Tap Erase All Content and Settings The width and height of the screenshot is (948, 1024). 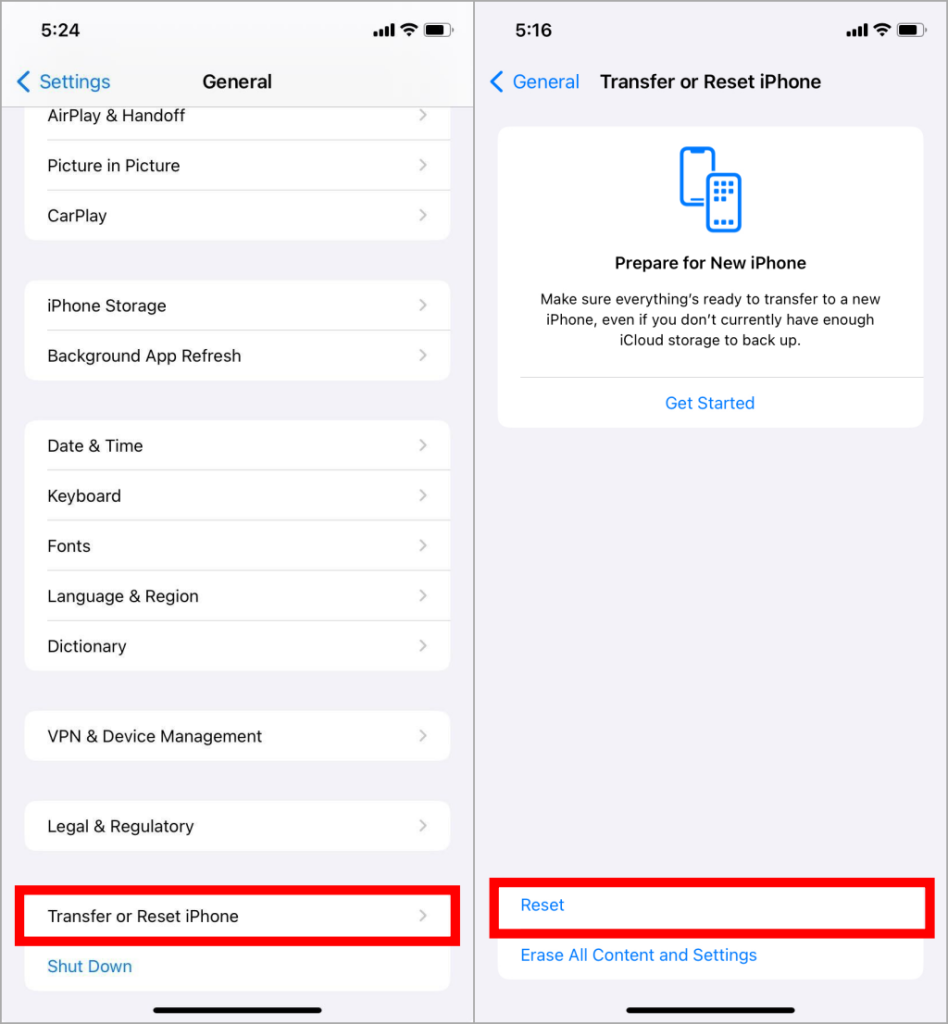pyautogui.click(x=639, y=955)
